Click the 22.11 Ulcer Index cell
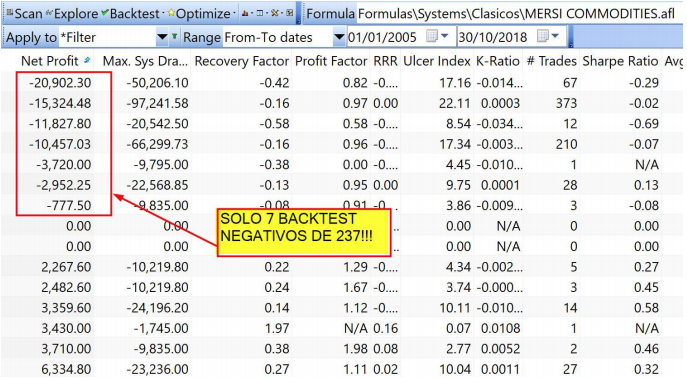 pos(455,103)
